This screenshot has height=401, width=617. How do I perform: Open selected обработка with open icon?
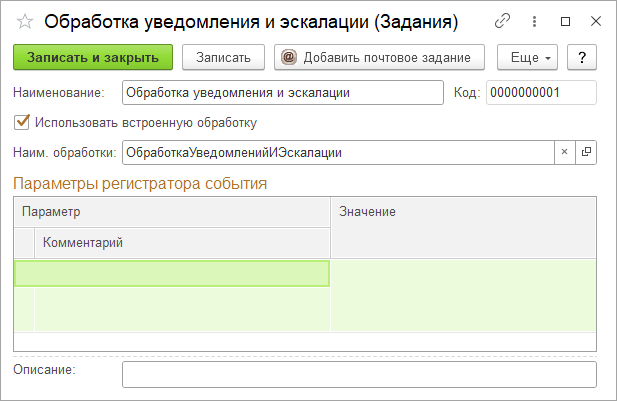point(586,152)
